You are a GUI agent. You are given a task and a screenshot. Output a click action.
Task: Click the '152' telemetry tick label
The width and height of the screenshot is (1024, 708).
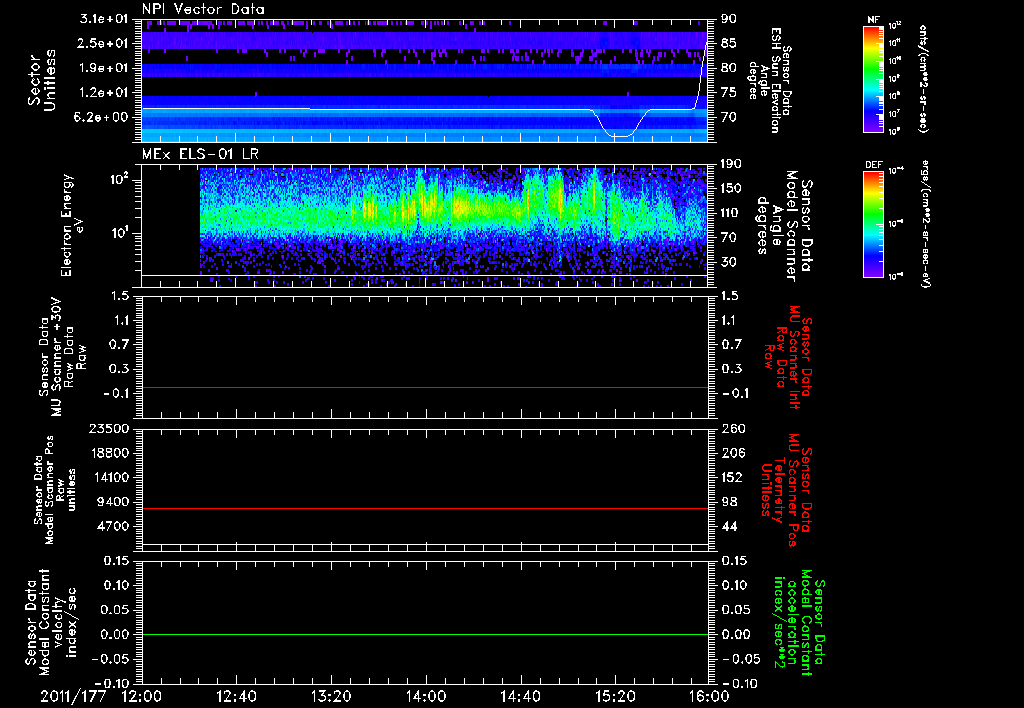pyautogui.click(x=733, y=477)
